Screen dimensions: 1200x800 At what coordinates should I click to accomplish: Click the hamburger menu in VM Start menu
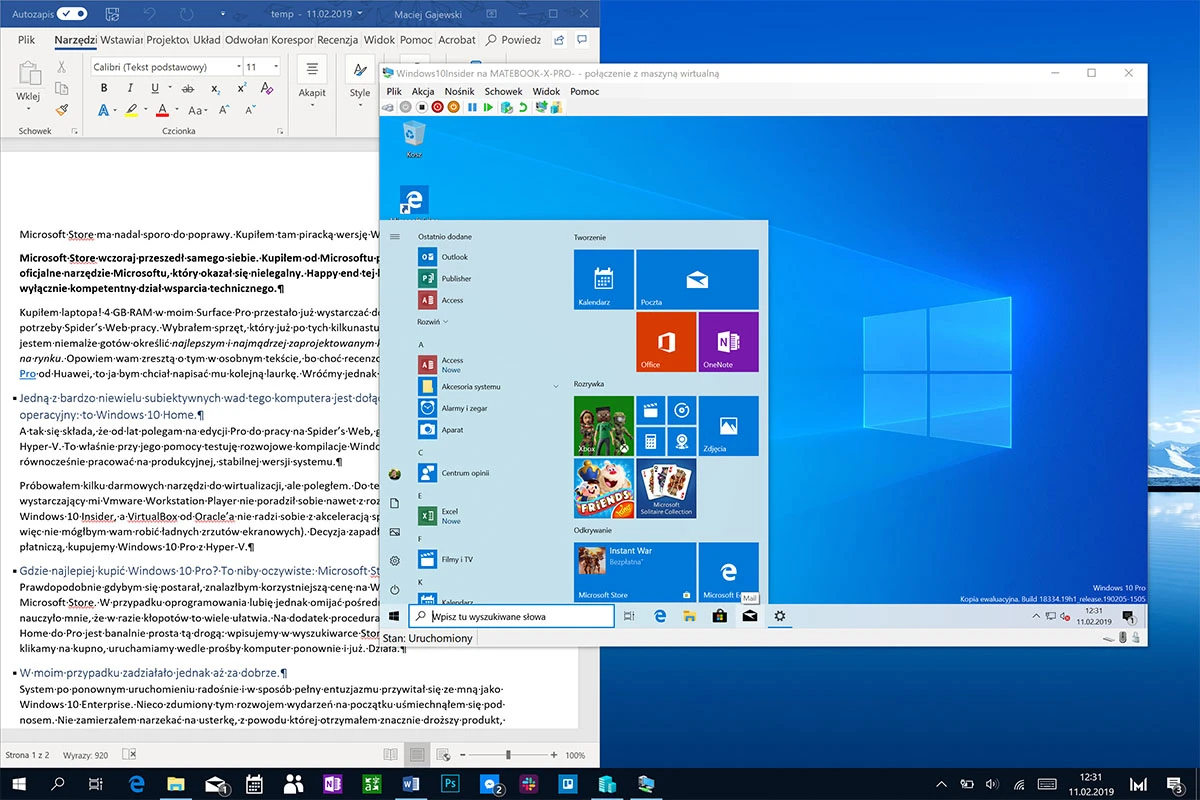point(395,237)
